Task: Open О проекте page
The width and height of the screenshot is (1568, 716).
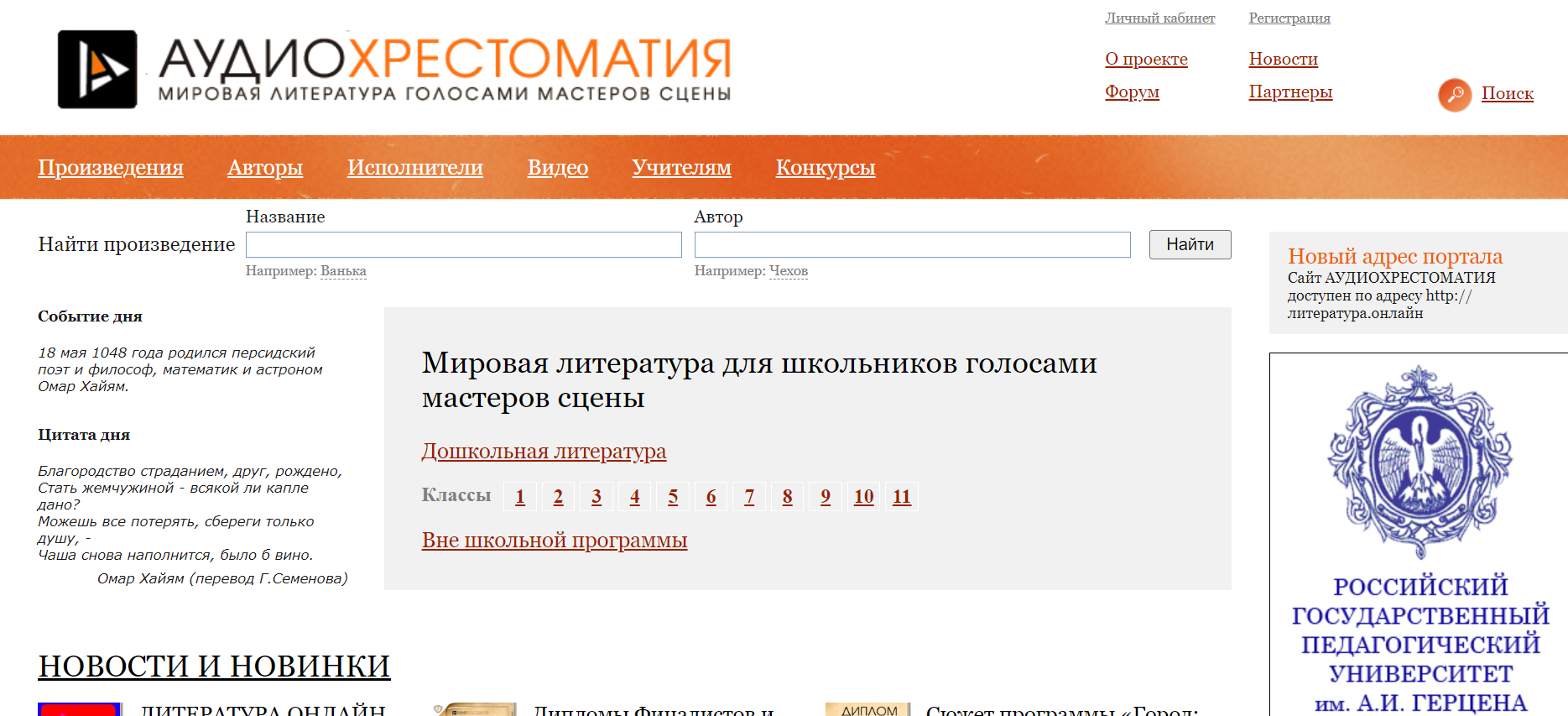Action: 1146,59
